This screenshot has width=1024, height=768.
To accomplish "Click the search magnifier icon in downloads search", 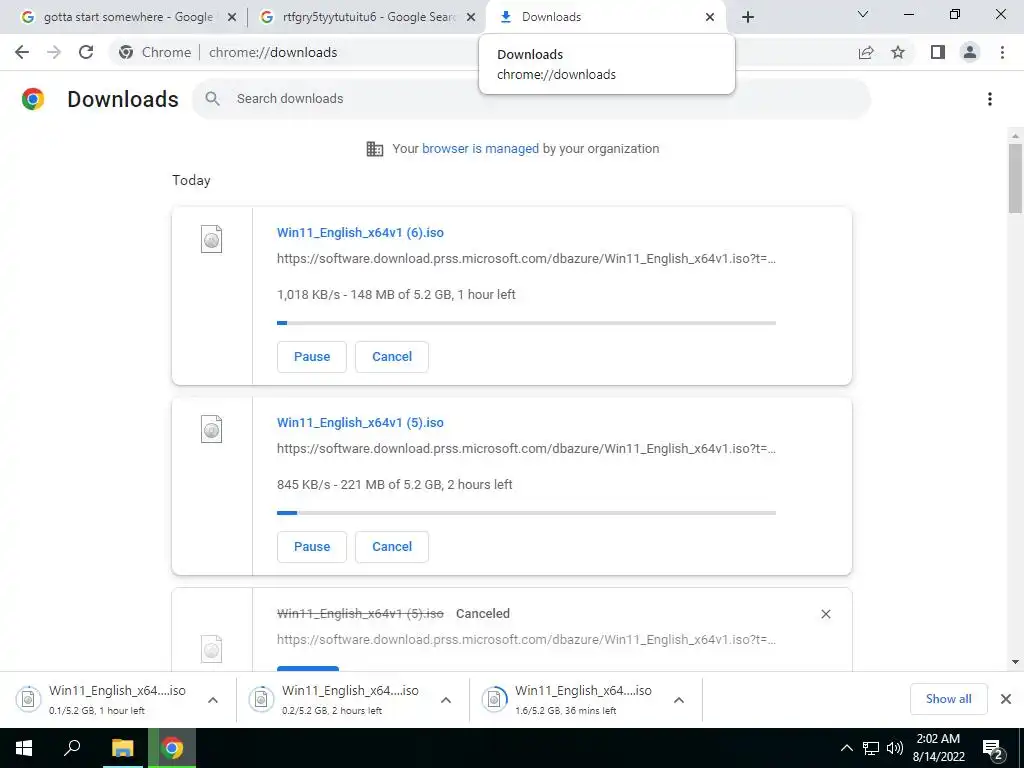I will point(212,99).
